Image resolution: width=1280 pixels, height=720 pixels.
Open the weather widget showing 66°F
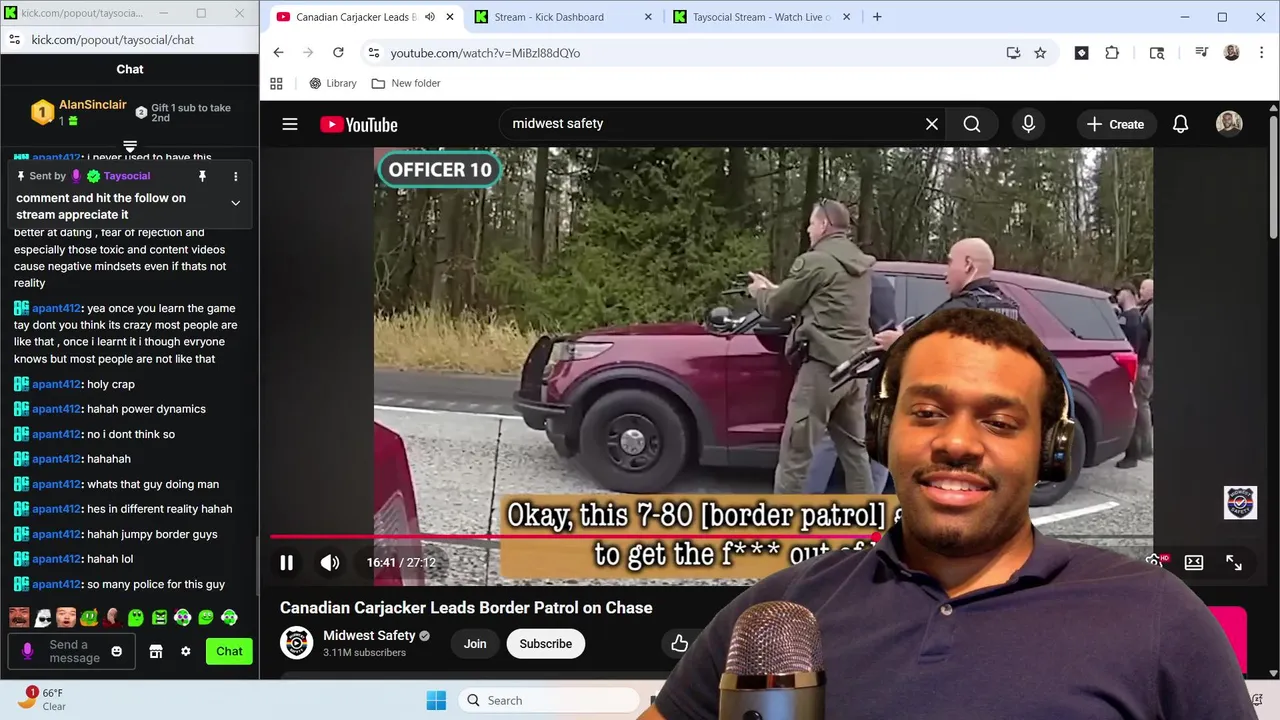pos(42,699)
